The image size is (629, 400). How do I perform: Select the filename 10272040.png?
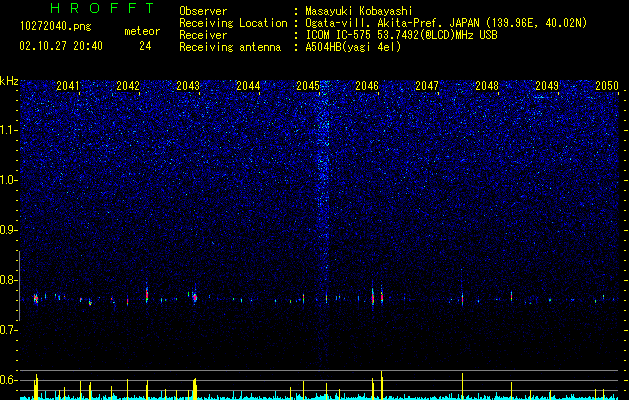pyautogui.click(x=56, y=27)
